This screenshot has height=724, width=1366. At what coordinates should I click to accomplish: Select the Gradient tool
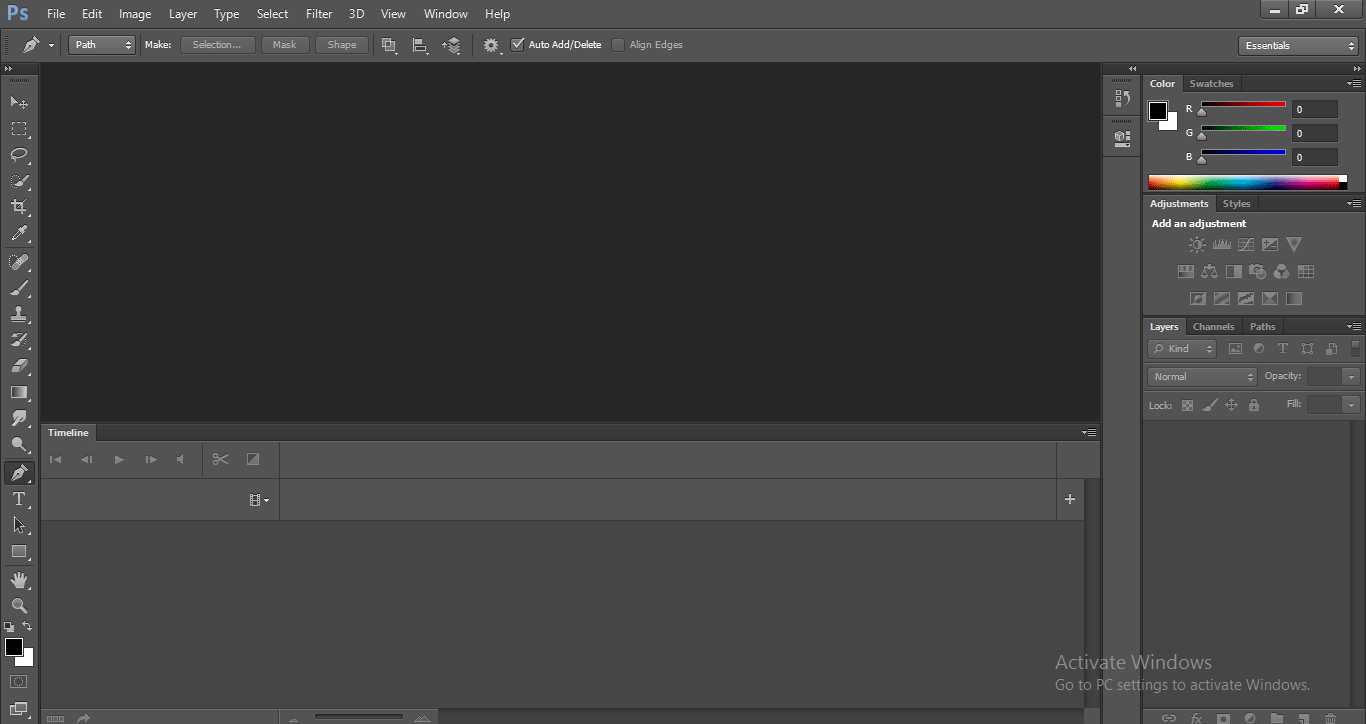pyautogui.click(x=19, y=392)
